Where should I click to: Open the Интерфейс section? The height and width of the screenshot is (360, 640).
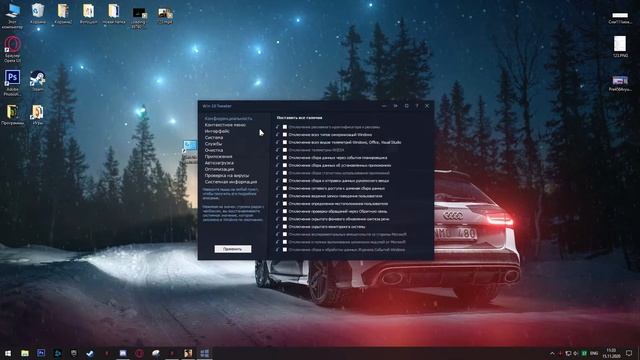217,131
